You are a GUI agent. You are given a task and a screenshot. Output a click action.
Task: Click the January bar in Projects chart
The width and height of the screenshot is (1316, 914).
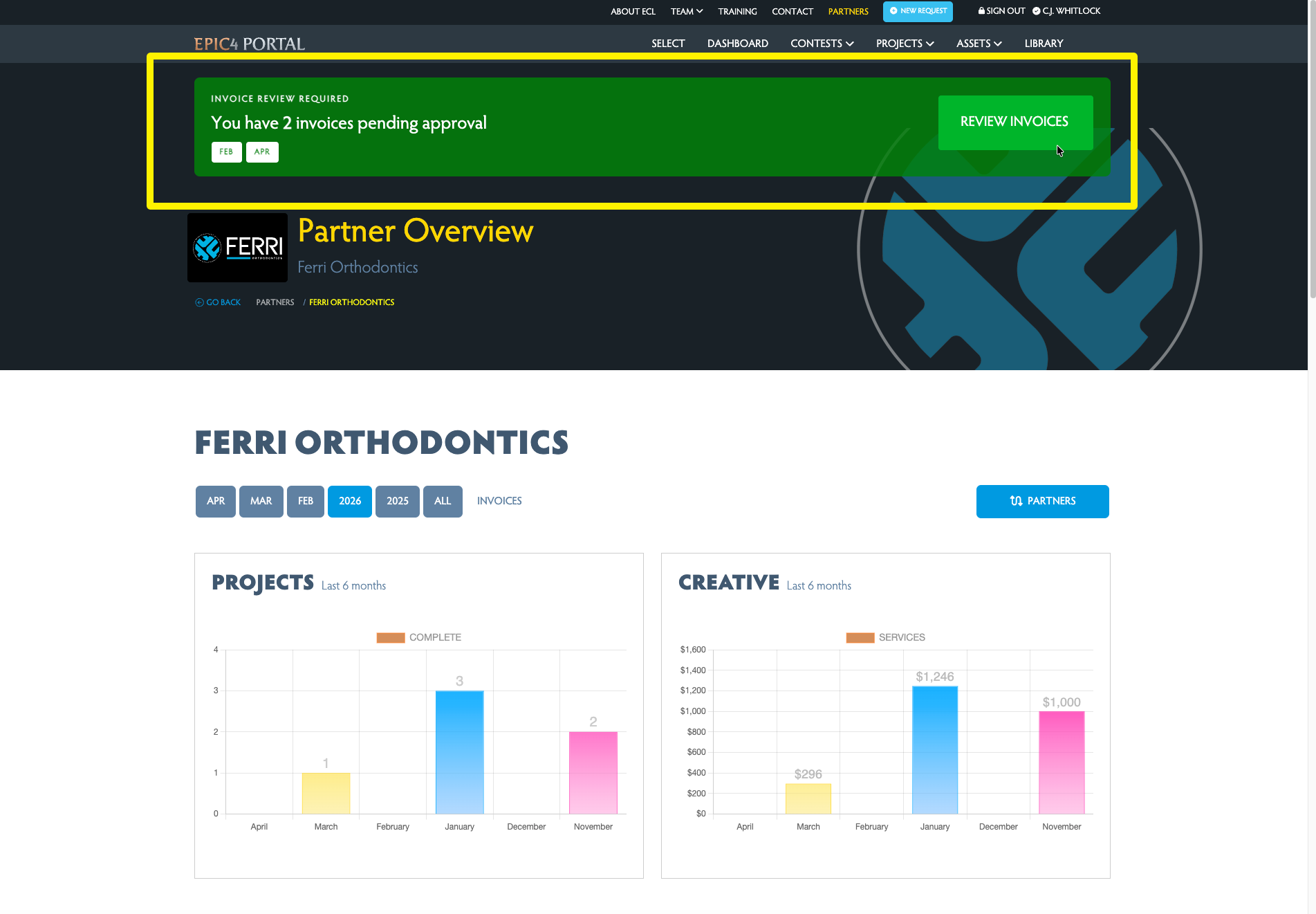point(460,752)
